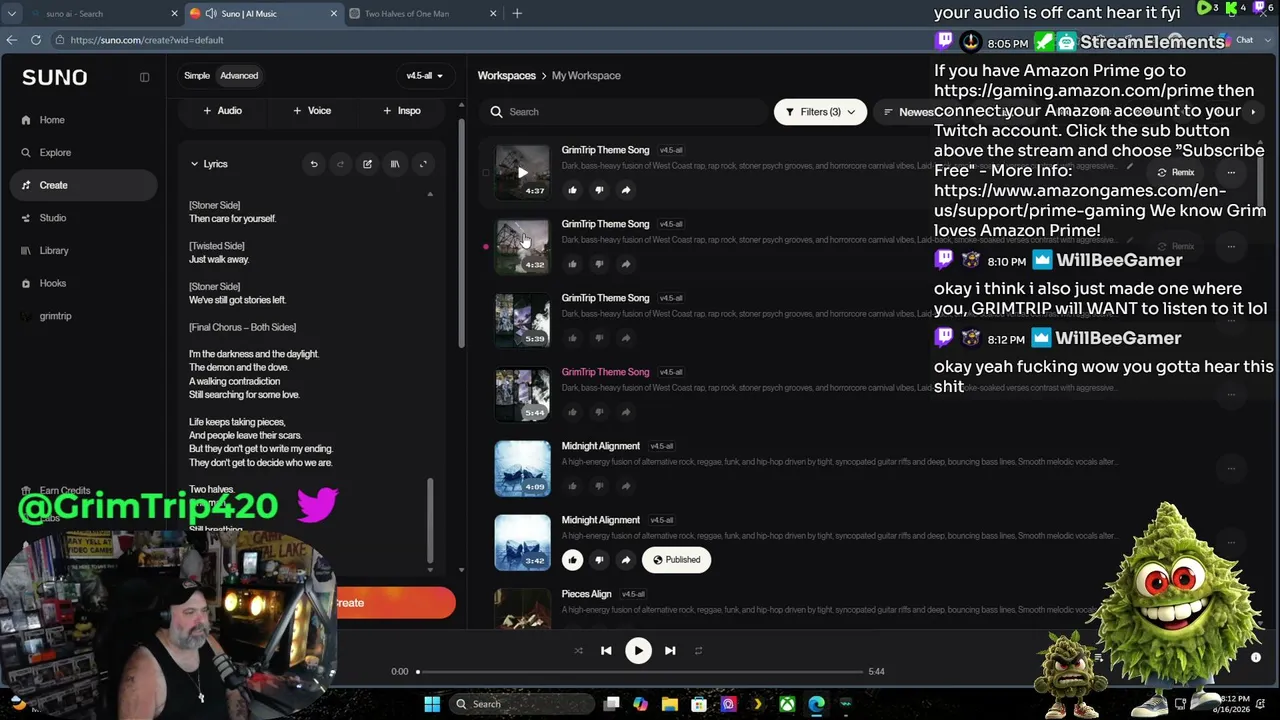Viewport: 1280px width, 720px height.
Task: Reload the Suno page in browser
Action: pyautogui.click(x=36, y=40)
